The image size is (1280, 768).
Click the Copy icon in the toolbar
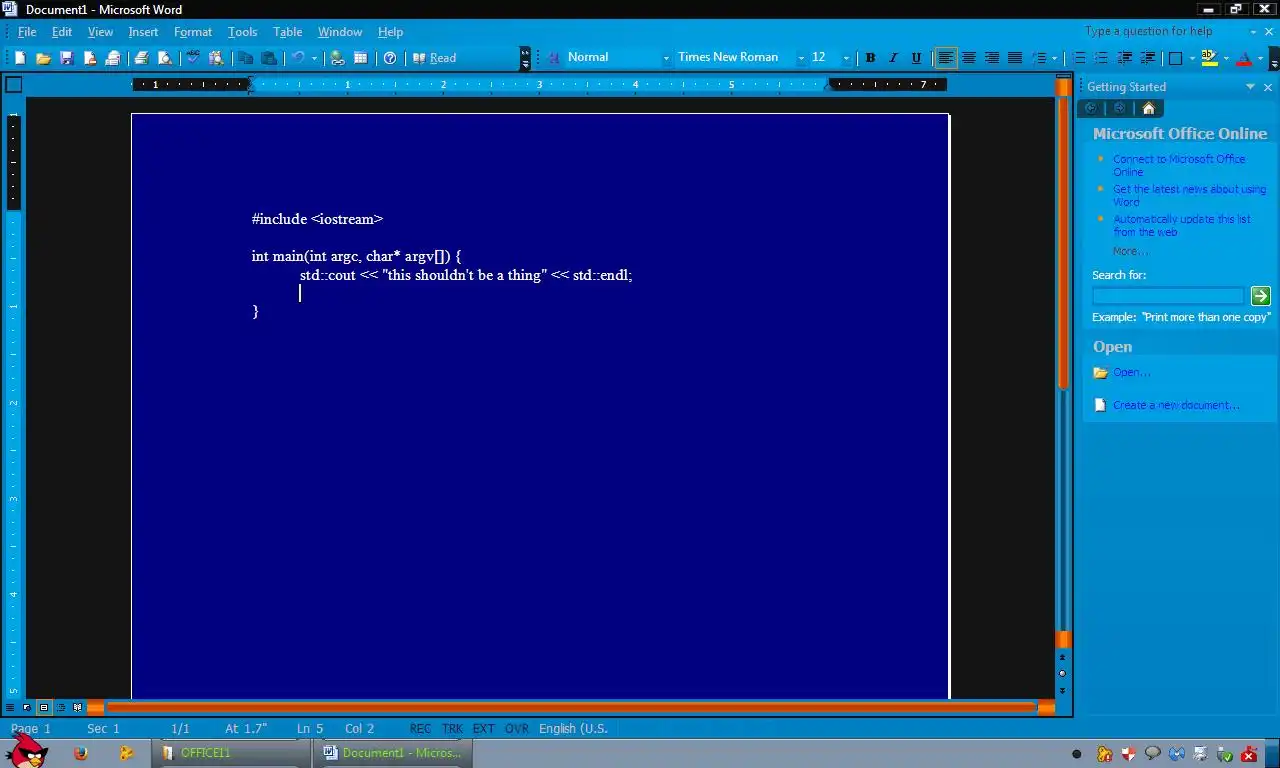pyautogui.click(x=245, y=58)
